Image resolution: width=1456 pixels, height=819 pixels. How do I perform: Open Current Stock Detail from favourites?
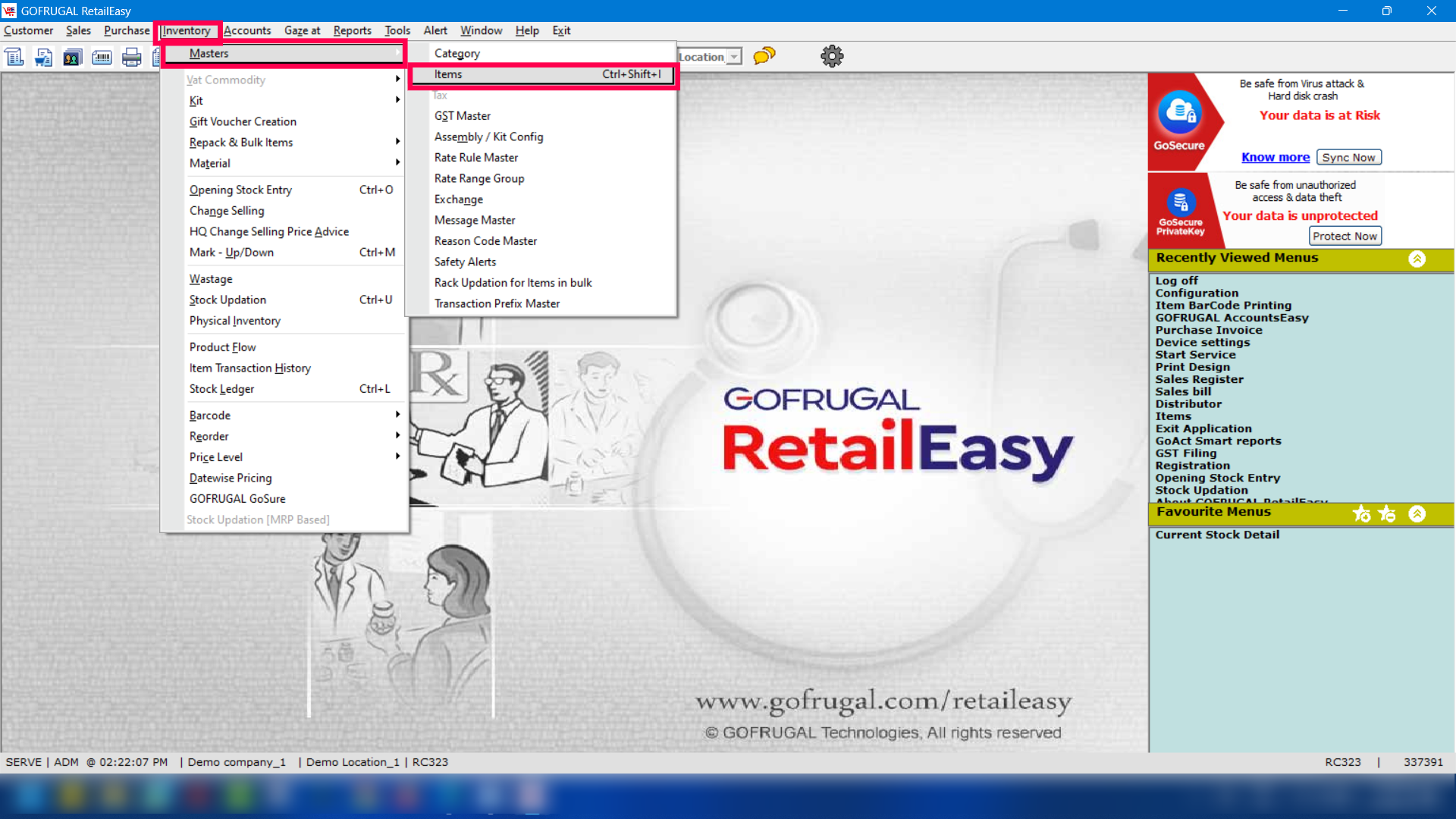[1217, 535]
